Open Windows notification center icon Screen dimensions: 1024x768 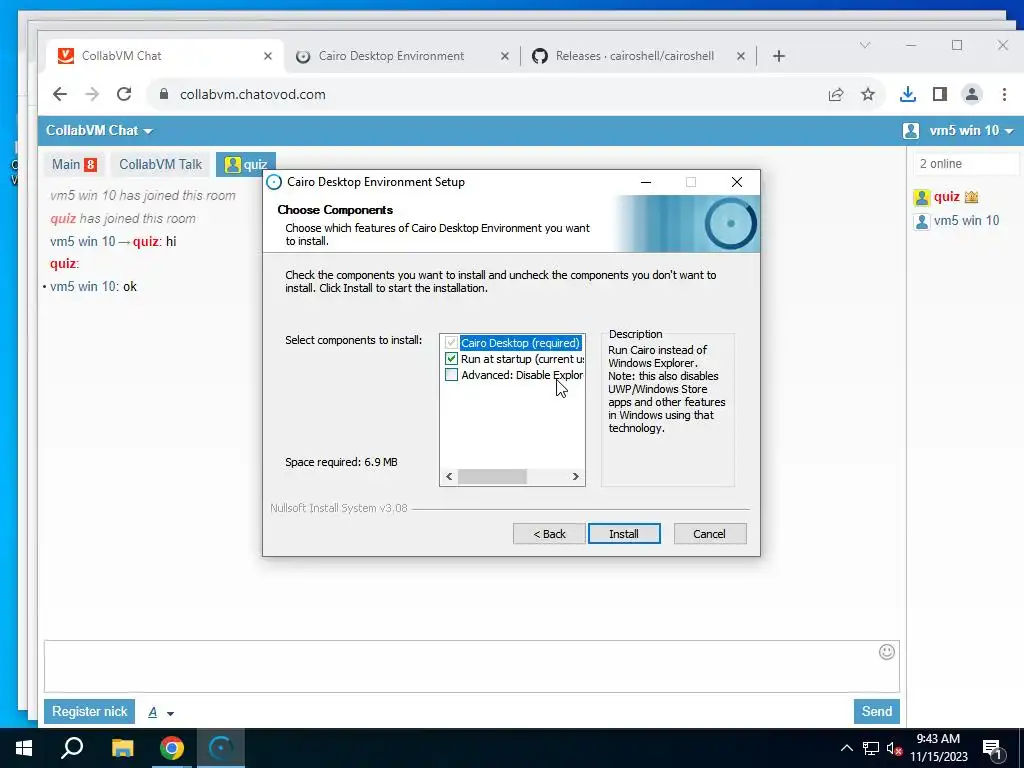click(992, 748)
